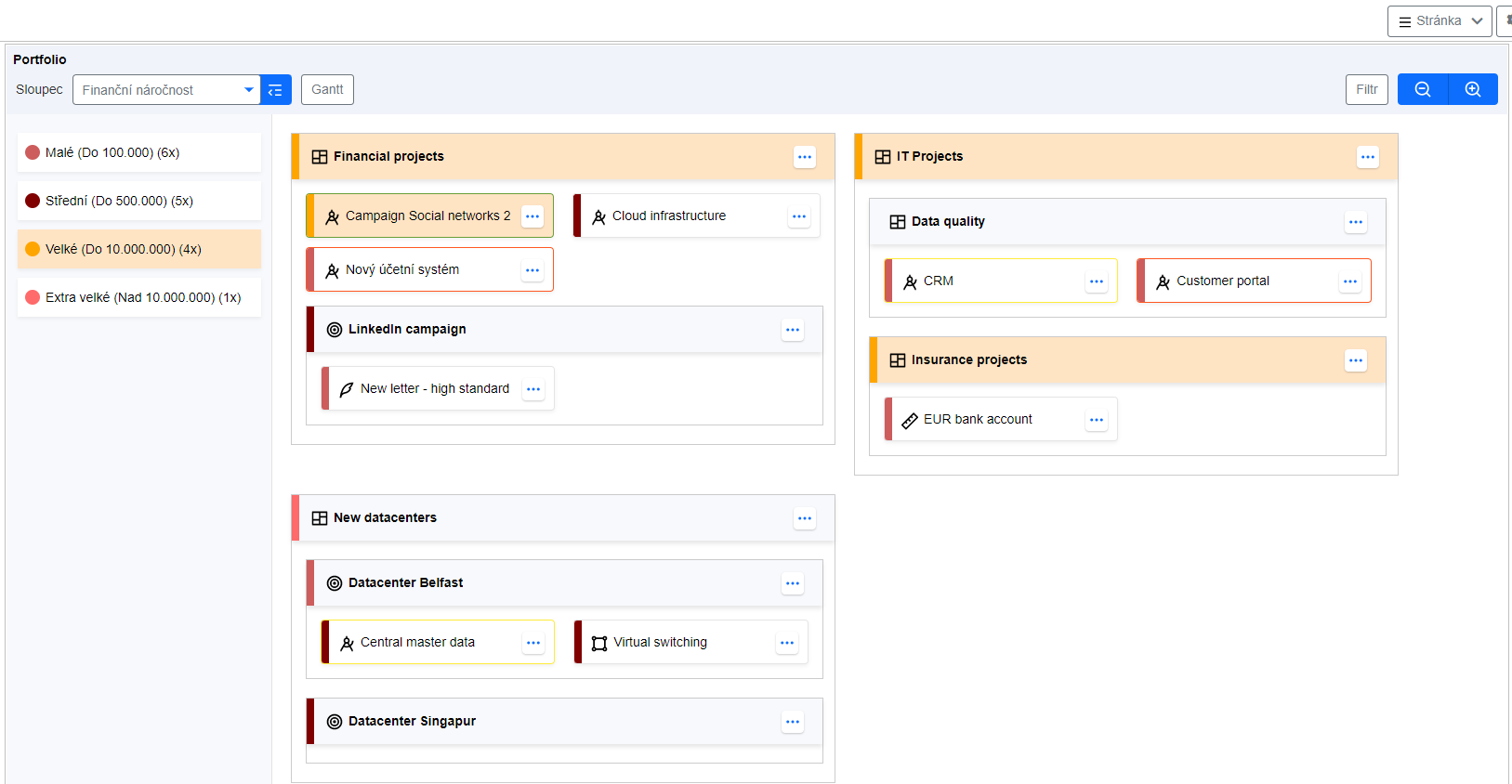Click the IT Projects grid icon
The image size is (1512, 784).
(x=883, y=157)
